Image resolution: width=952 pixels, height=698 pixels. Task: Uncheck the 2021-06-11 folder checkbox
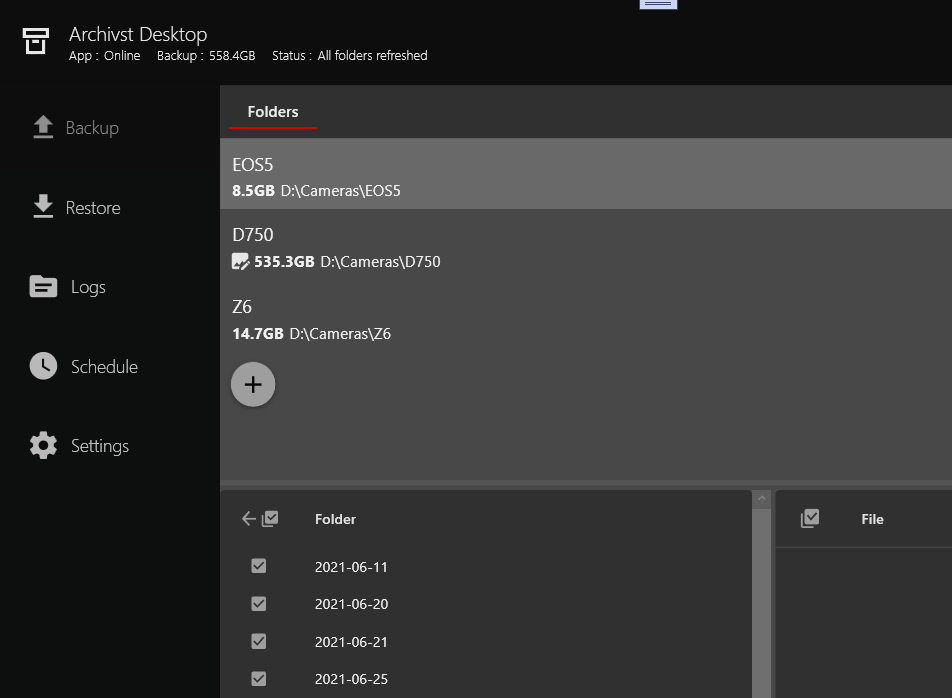(x=259, y=567)
